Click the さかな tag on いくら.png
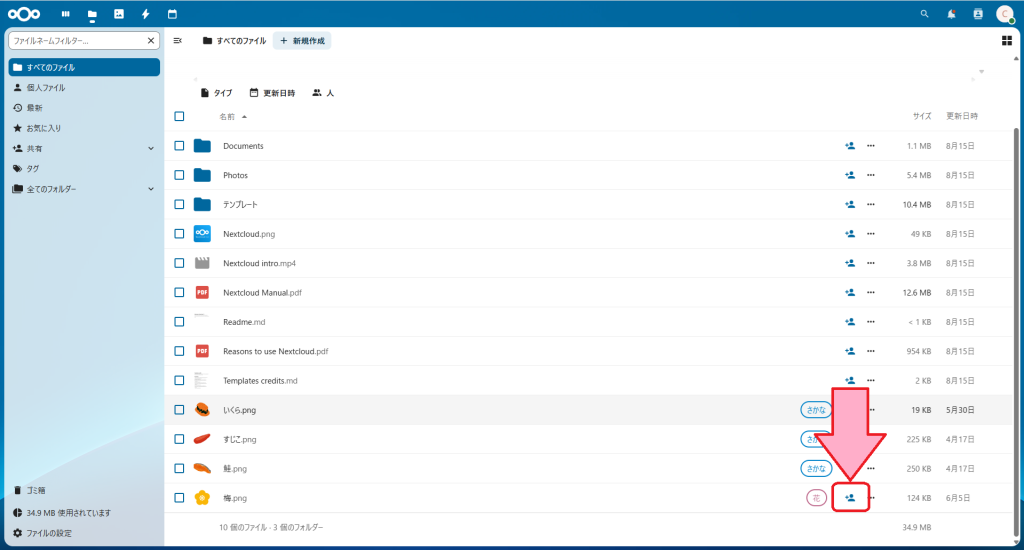This screenshot has height=550, width=1024. point(815,410)
